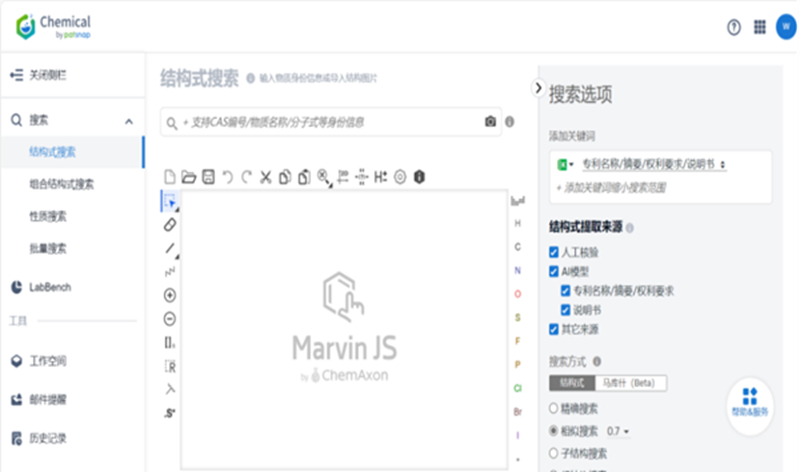Click the 3D clean structure icon
Image resolution: width=800 pixels, height=472 pixels.
pos(362,177)
